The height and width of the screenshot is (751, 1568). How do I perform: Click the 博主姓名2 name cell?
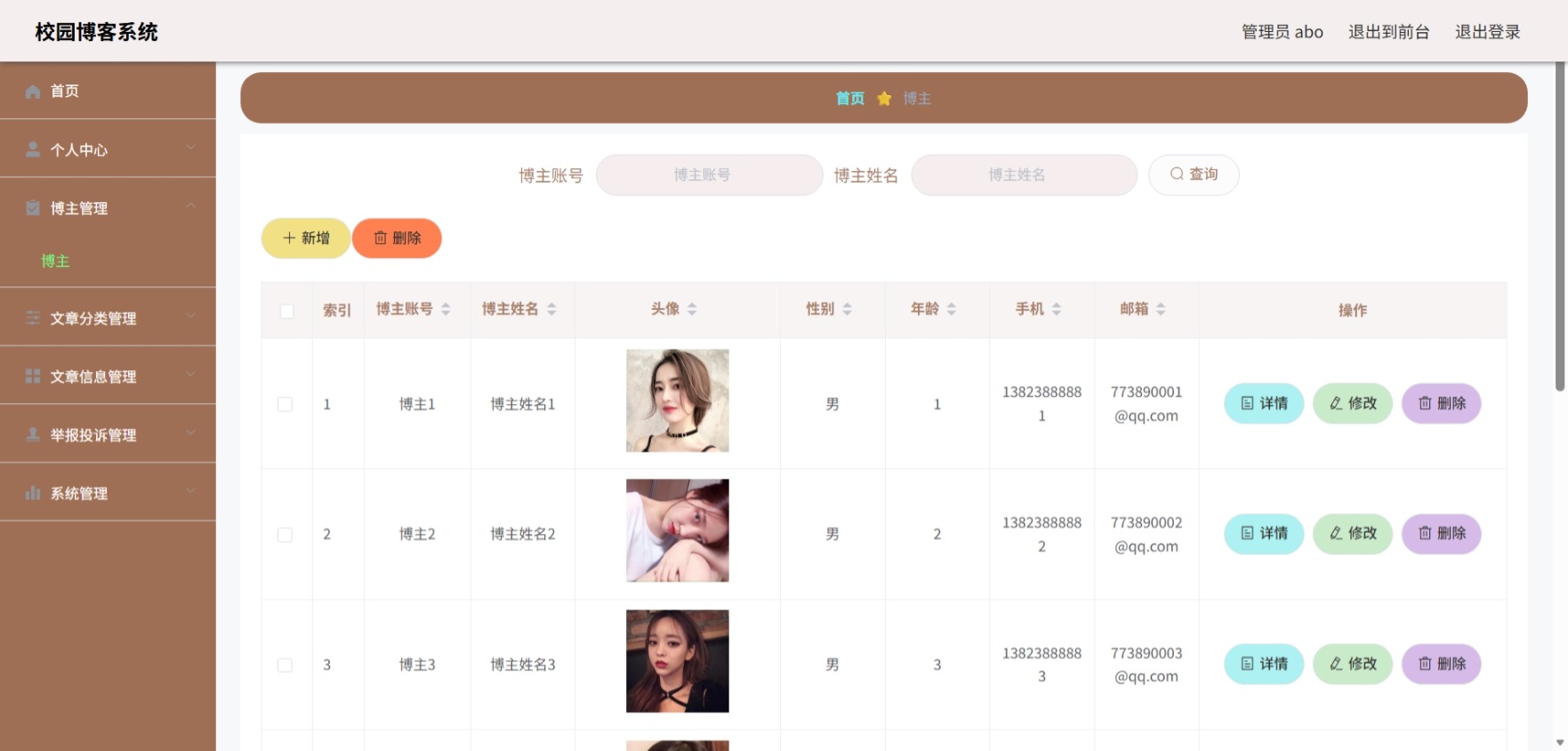tap(523, 534)
